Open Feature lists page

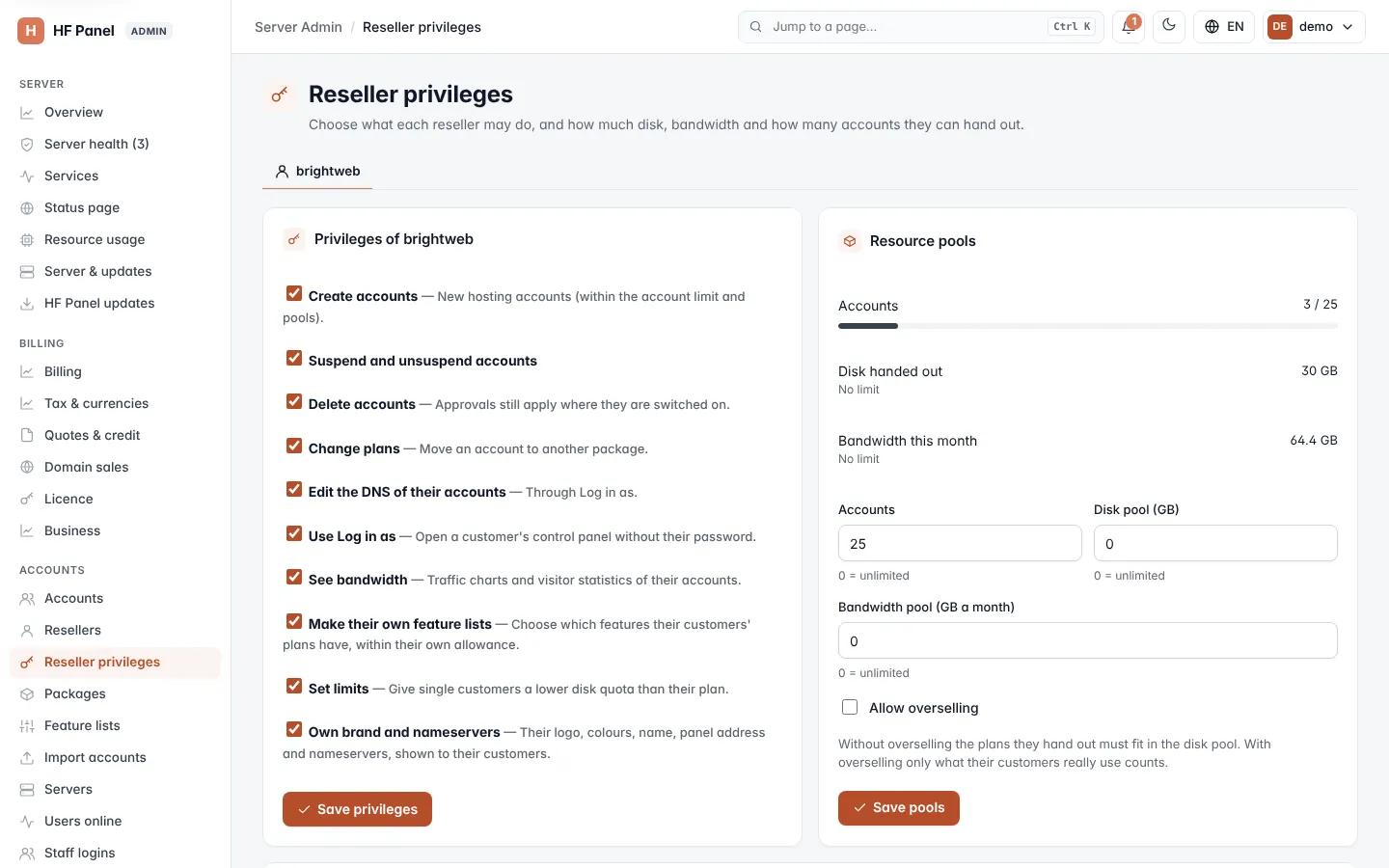point(115,725)
